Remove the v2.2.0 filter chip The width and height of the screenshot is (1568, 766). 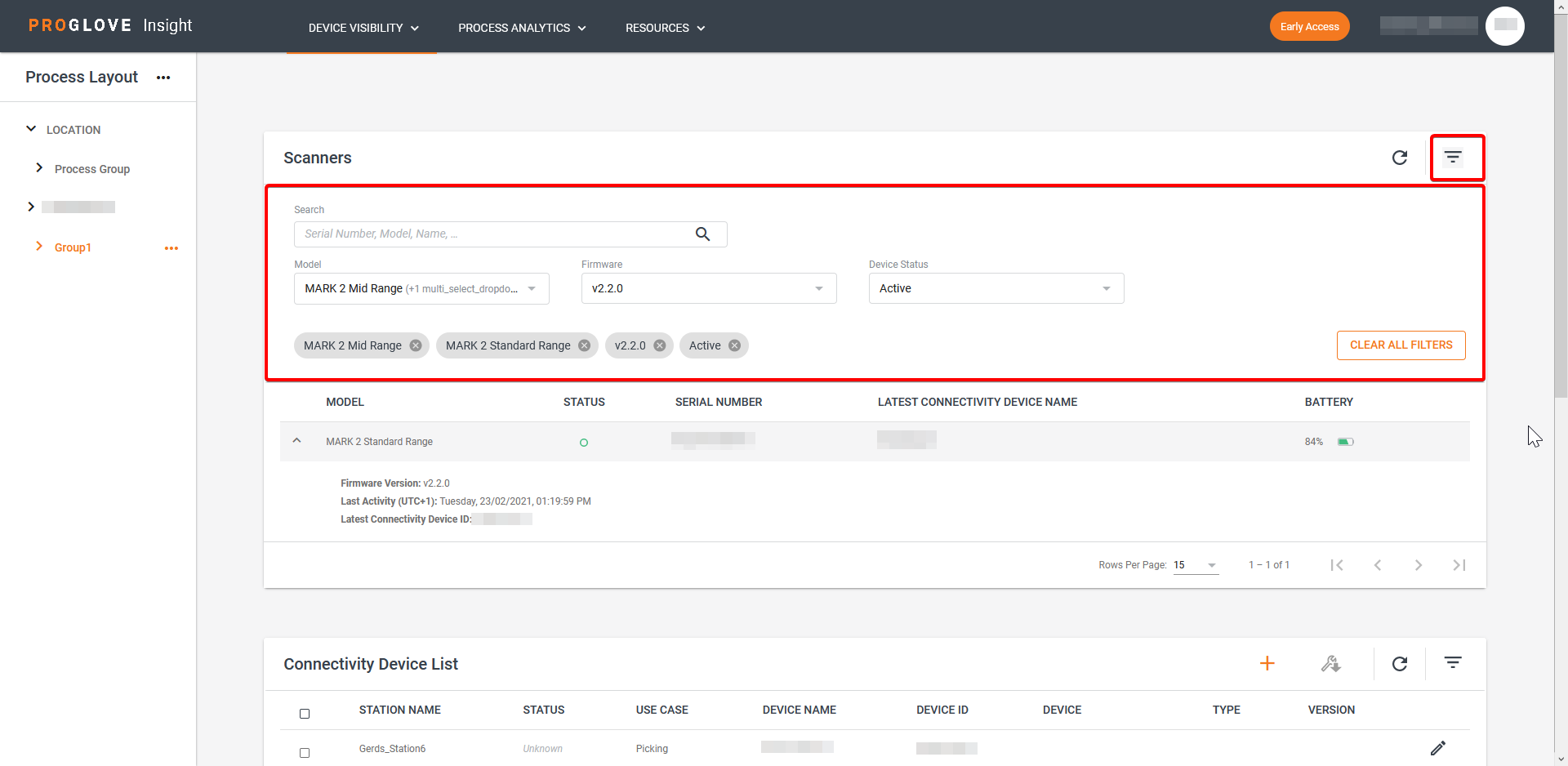point(660,345)
